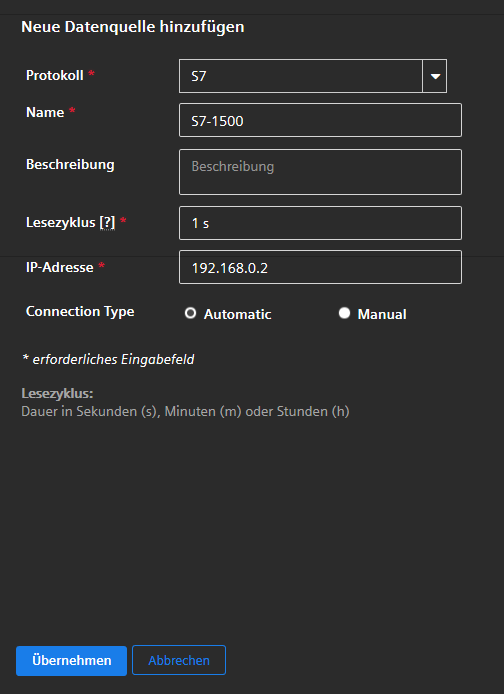504x694 pixels.
Task: Open the Protokoll dropdown arrow
Action: (x=435, y=76)
